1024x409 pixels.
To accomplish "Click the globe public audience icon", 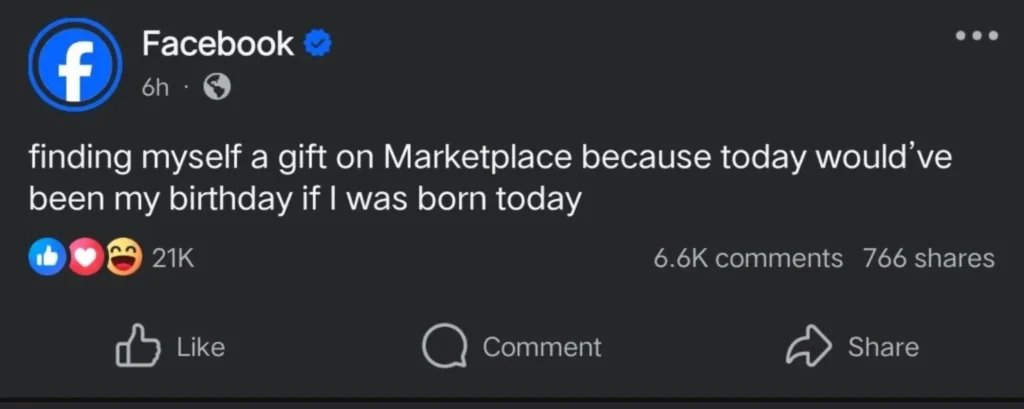I will 217,88.
